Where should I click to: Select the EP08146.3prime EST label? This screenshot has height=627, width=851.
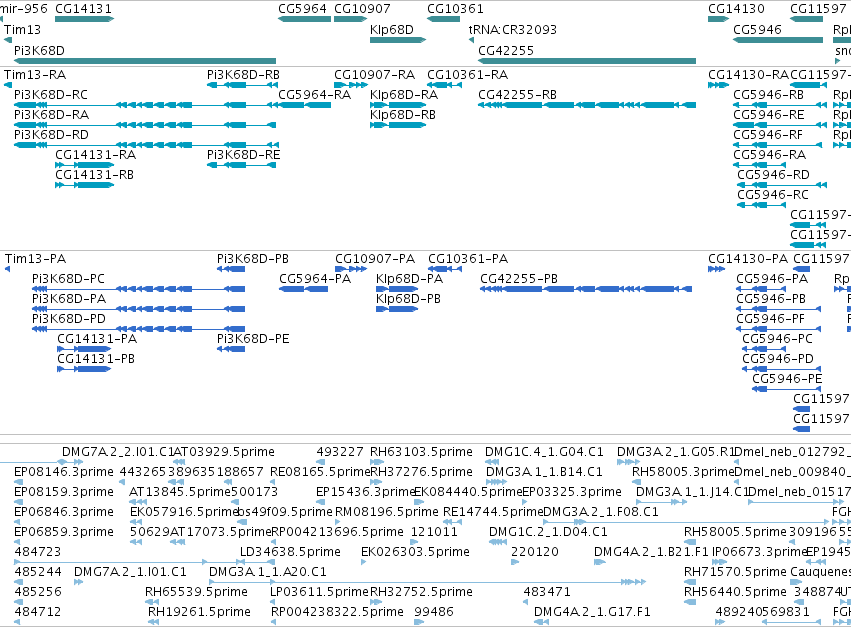(x=64, y=472)
